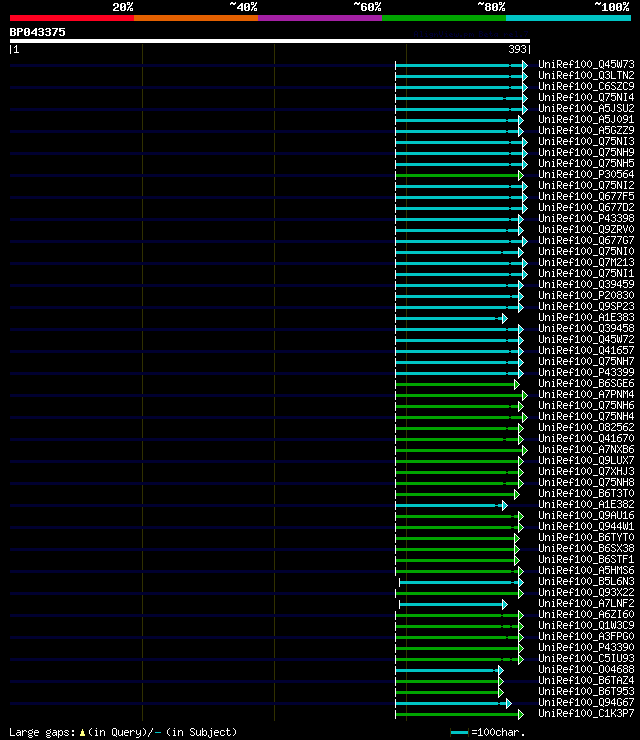640x740 pixels.
Task: Select the UniRef100_A7LNF2 label
Action: [586, 604]
